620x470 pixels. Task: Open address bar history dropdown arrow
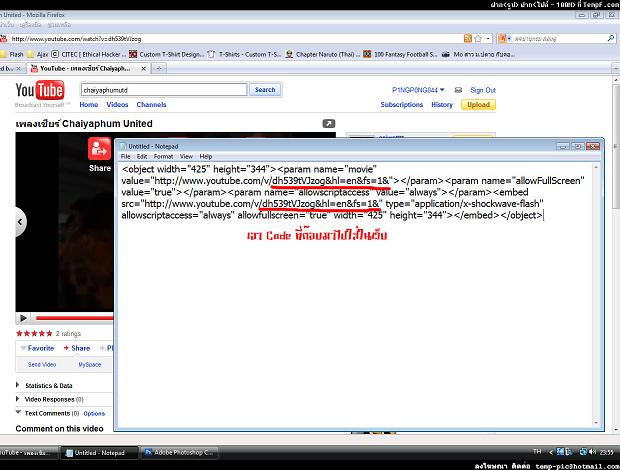click(488, 39)
